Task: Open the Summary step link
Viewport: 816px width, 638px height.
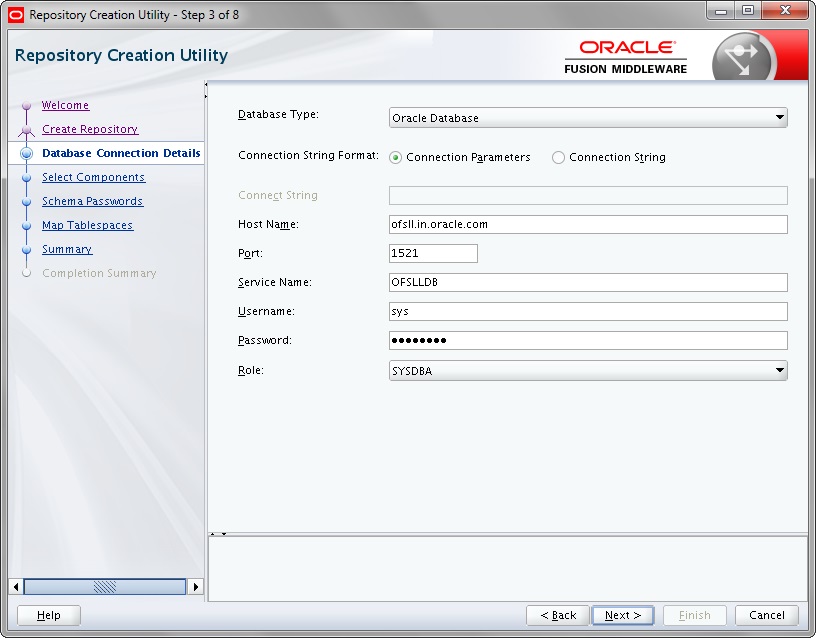Action: pos(67,249)
